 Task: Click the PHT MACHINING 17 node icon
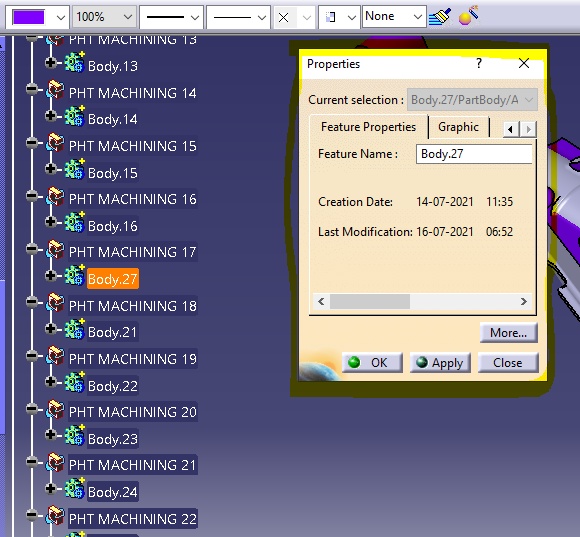pyautogui.click(x=55, y=249)
